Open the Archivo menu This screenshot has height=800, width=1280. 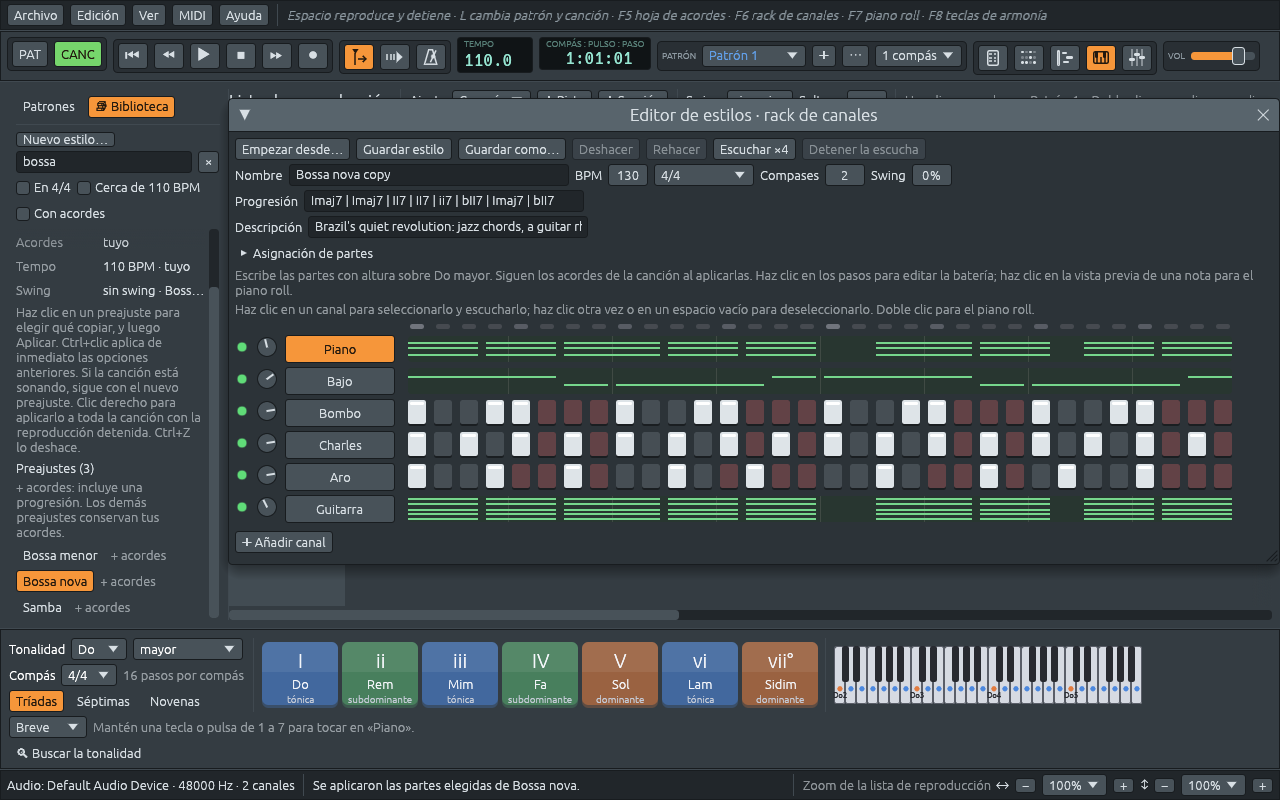pyautogui.click(x=35, y=15)
